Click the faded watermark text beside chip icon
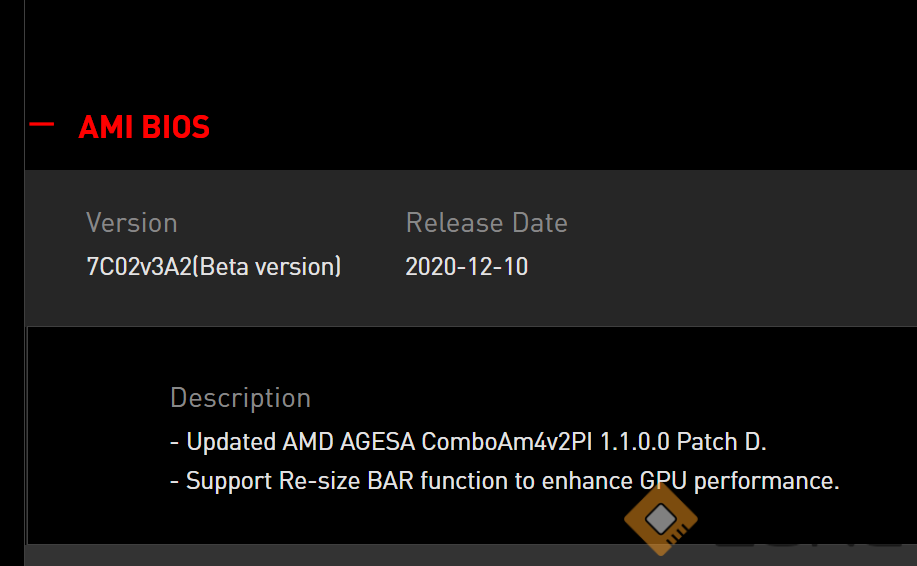Screen dimensions: 917x566 tap(808, 538)
